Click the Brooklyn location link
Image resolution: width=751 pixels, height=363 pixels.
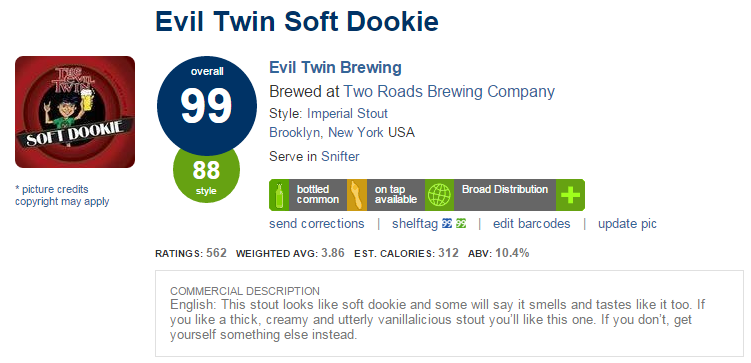tap(295, 132)
